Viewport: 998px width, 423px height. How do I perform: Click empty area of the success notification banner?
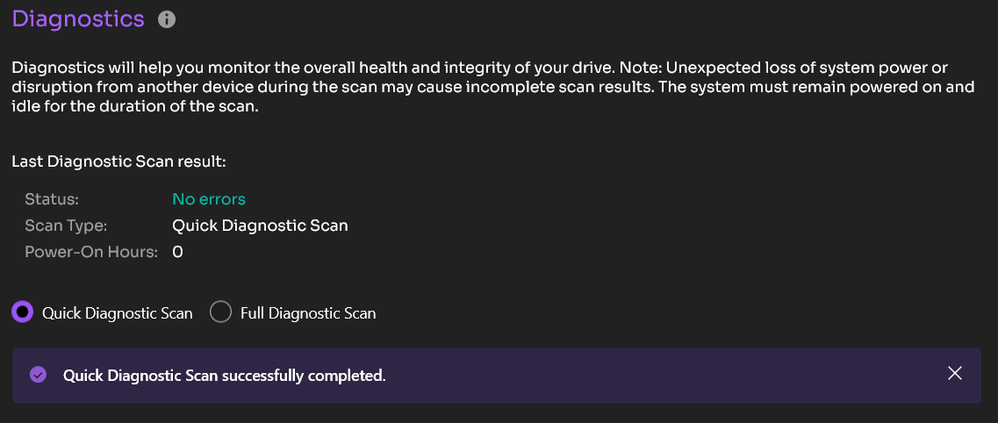click(650, 376)
